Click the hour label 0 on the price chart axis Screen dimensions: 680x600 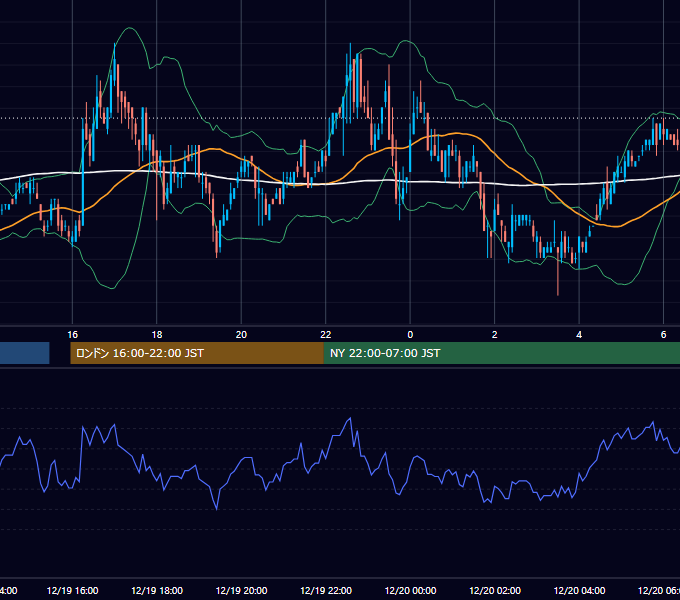click(x=410, y=334)
